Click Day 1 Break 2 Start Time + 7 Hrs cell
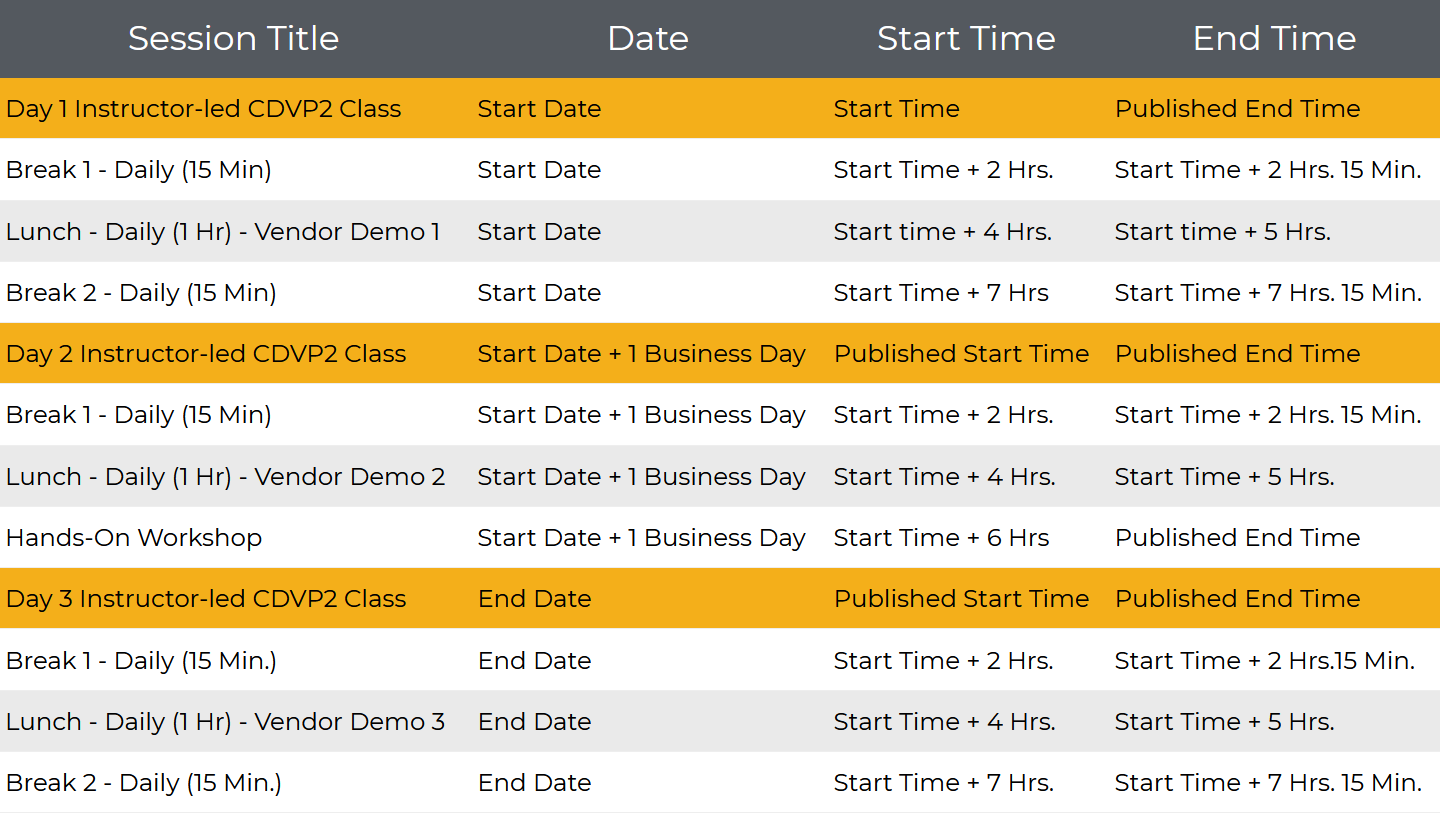The image size is (1440, 814). pos(941,292)
